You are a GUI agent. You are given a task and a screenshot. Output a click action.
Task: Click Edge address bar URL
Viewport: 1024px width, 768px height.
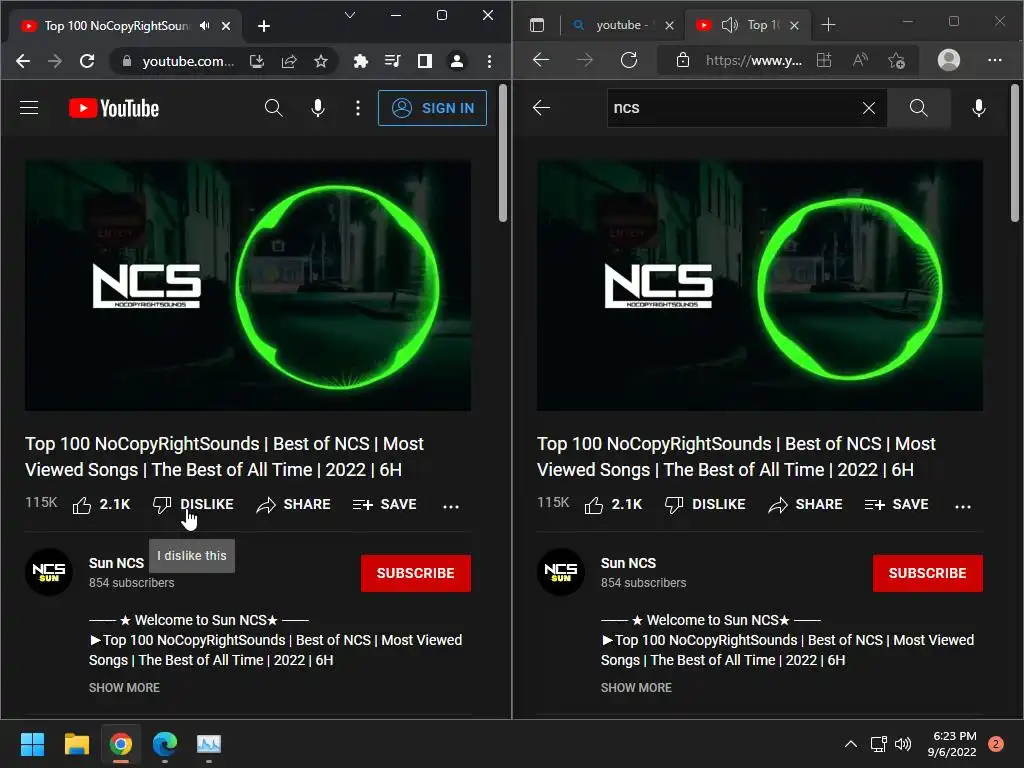click(754, 61)
